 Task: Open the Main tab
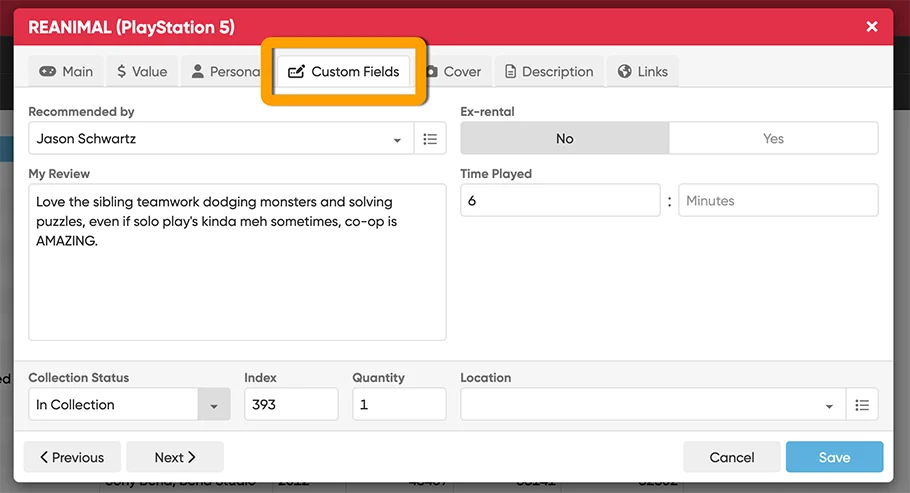[66, 72]
